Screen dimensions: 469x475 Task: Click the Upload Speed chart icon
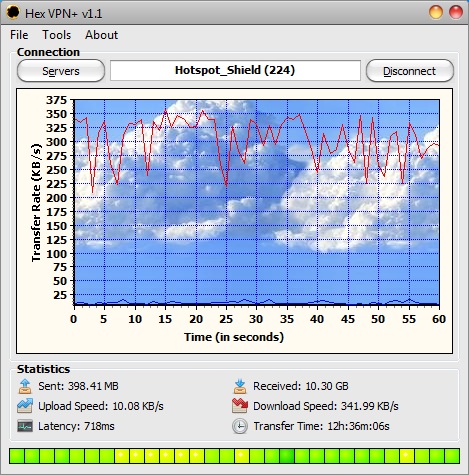click(x=25, y=406)
